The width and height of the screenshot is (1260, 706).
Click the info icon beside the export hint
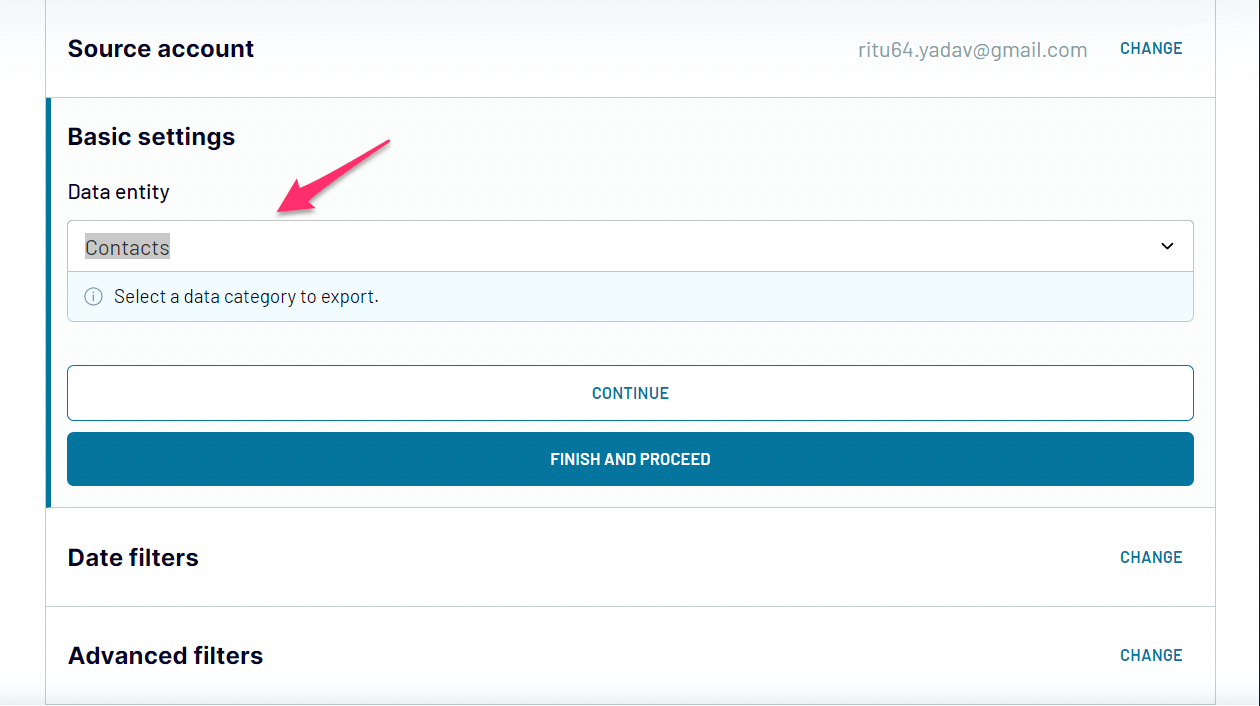click(x=93, y=297)
